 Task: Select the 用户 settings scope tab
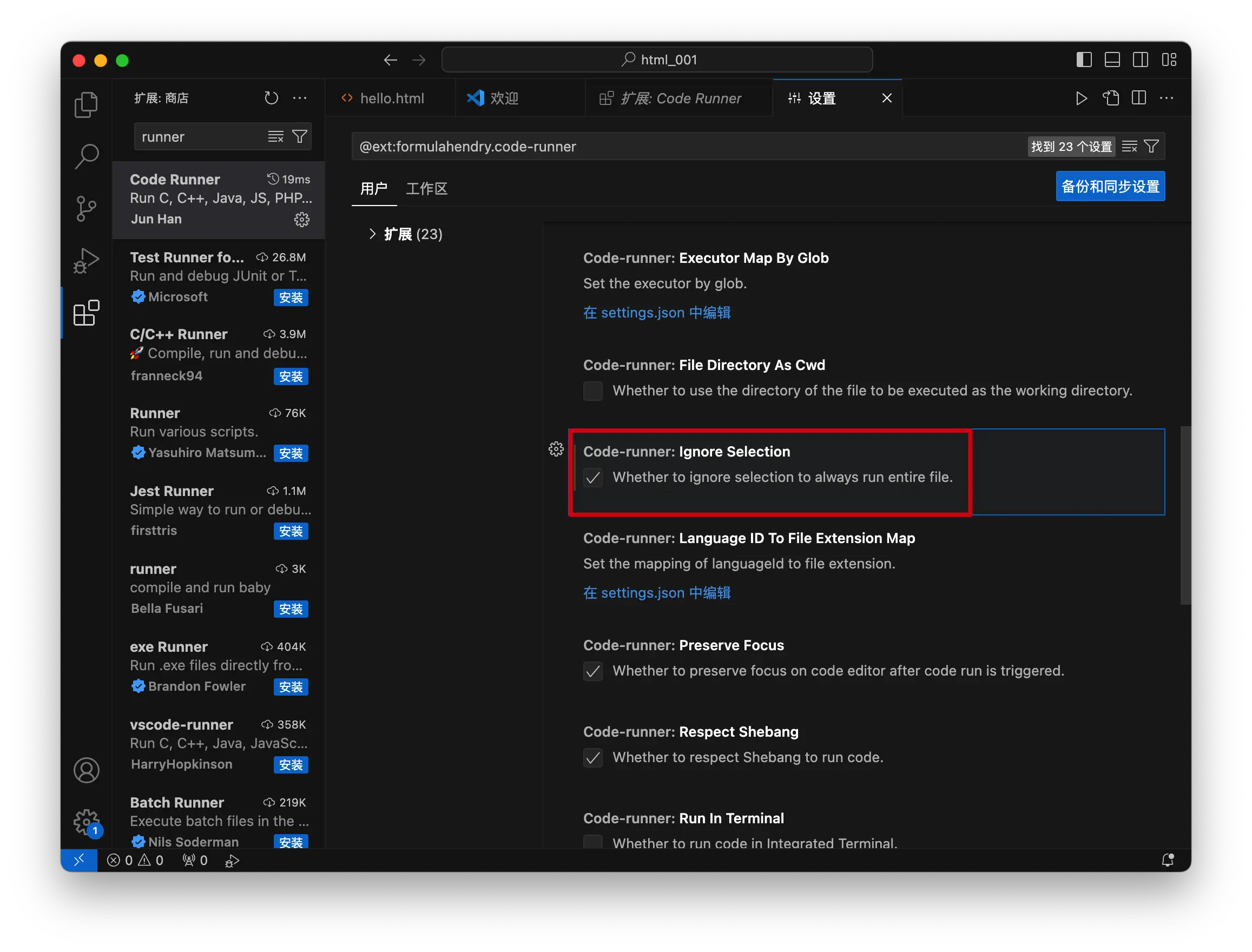coord(373,189)
